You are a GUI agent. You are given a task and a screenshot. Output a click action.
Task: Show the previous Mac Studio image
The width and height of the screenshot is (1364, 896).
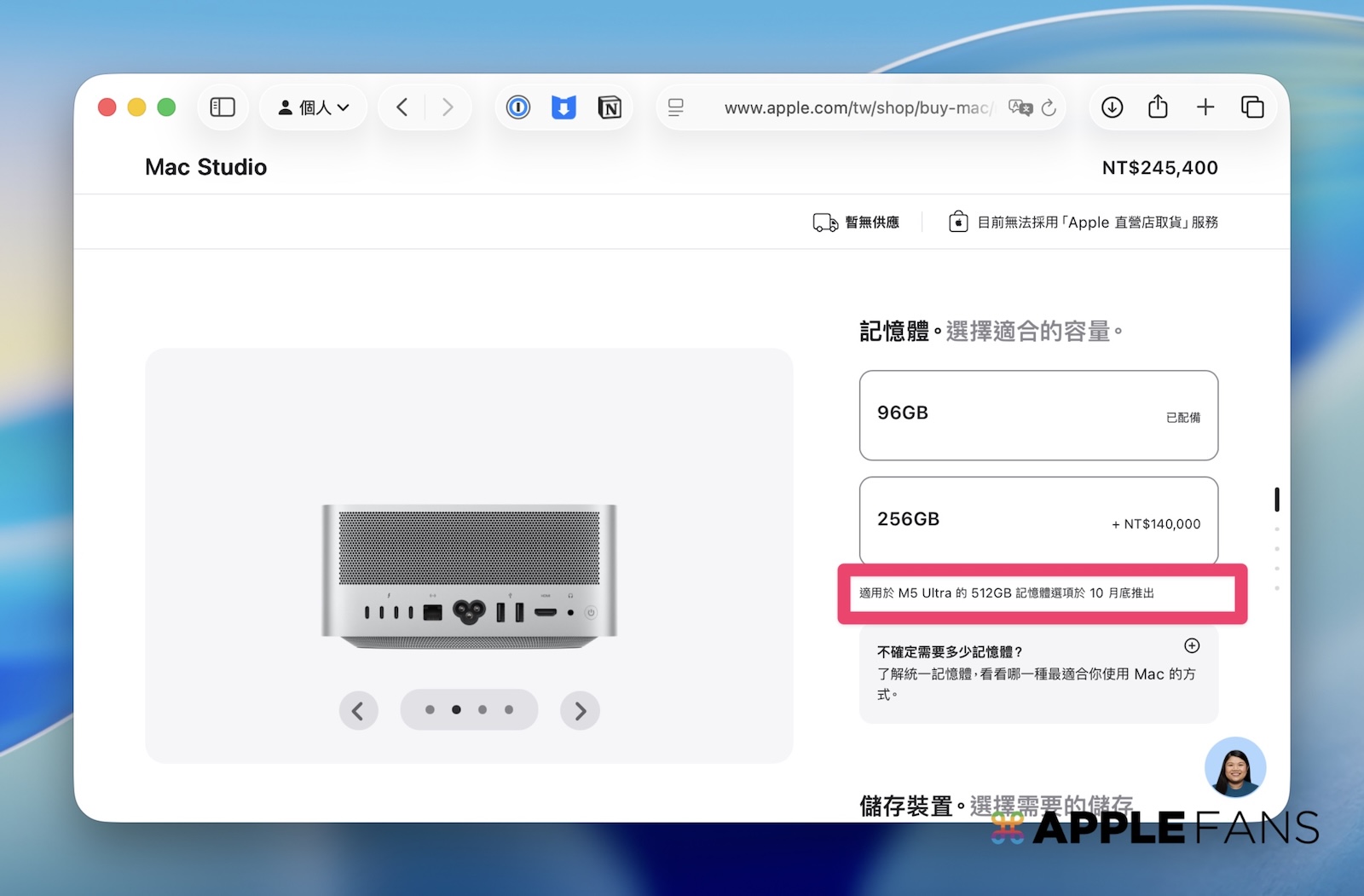tap(358, 710)
